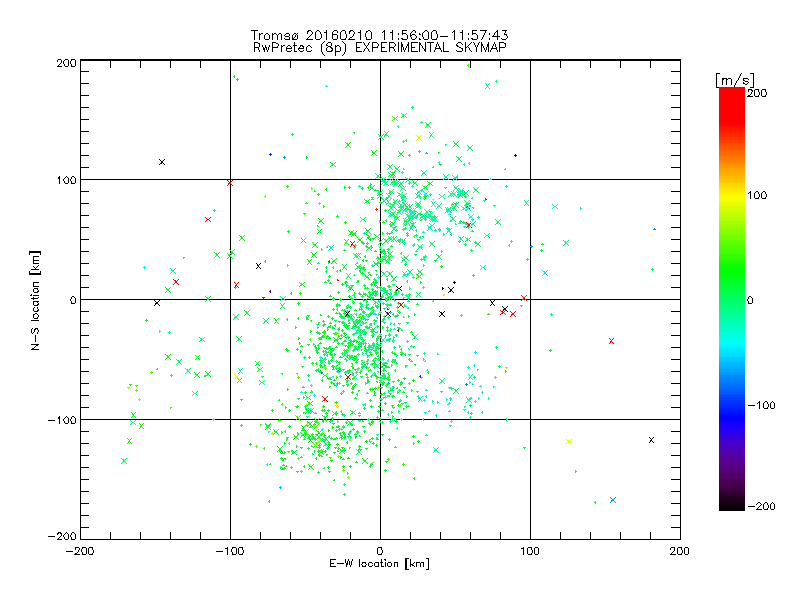Pick the y-axis tick label "200"

[x=66, y=63]
